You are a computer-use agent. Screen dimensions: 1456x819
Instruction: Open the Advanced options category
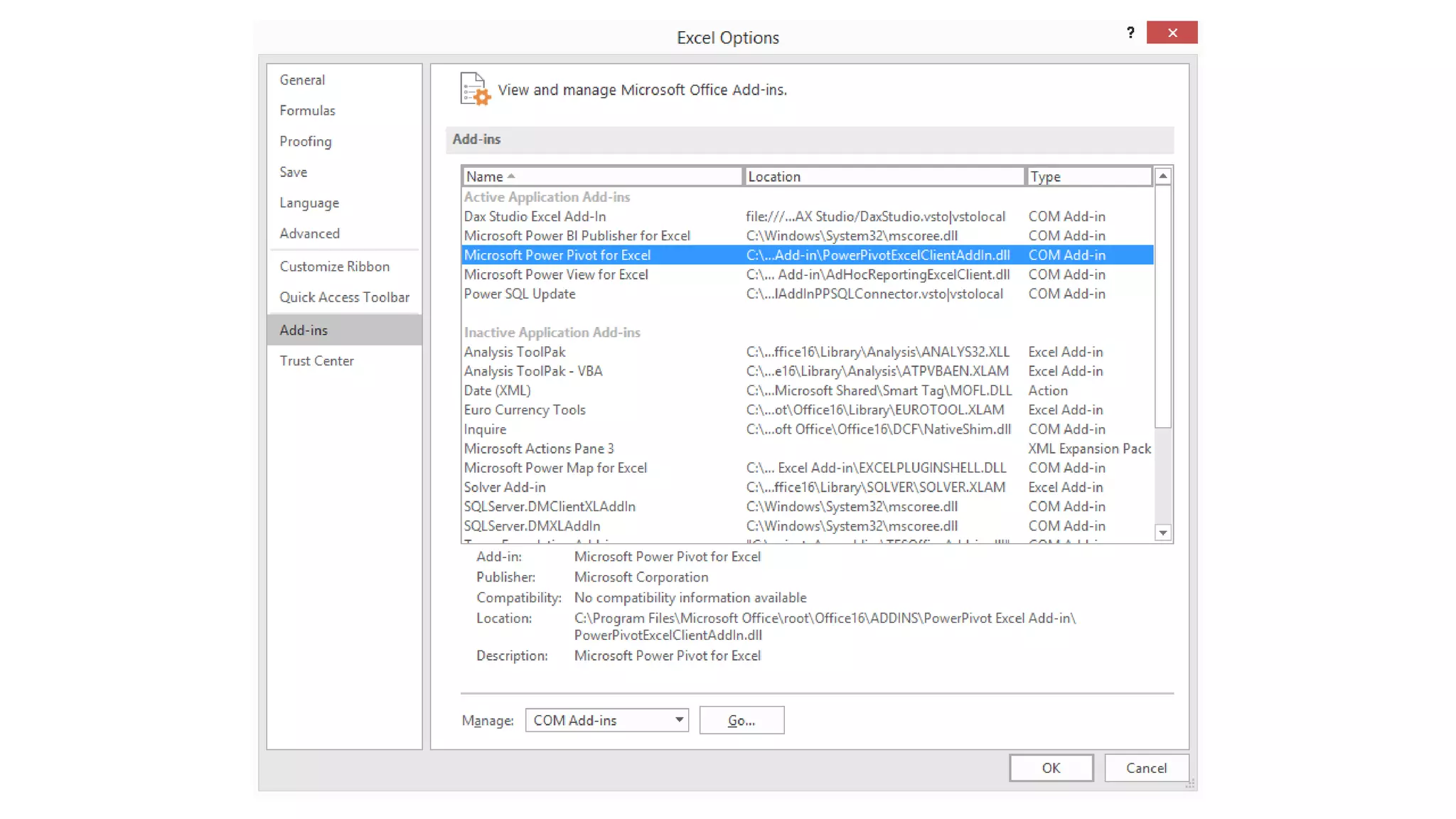coord(344,233)
